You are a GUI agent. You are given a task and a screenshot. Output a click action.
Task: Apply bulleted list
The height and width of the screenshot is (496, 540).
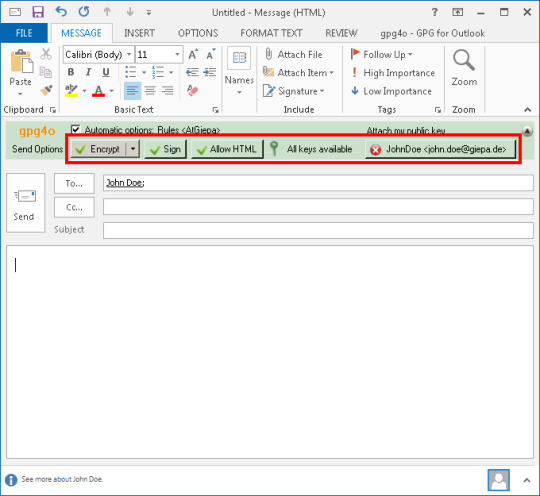pyautogui.click(x=131, y=72)
